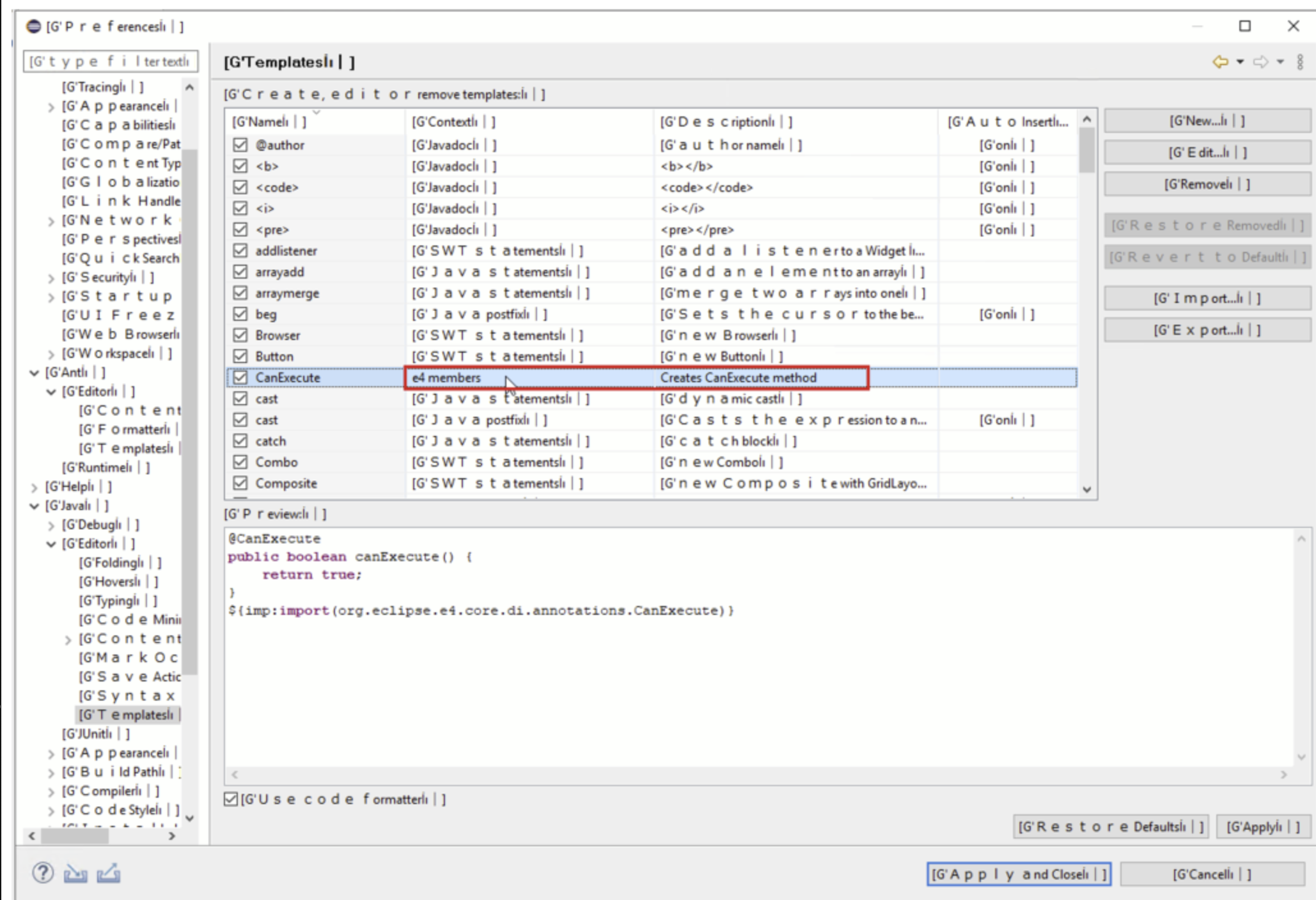Collapse the Ant tree node
The image size is (1316, 900).
point(35,373)
